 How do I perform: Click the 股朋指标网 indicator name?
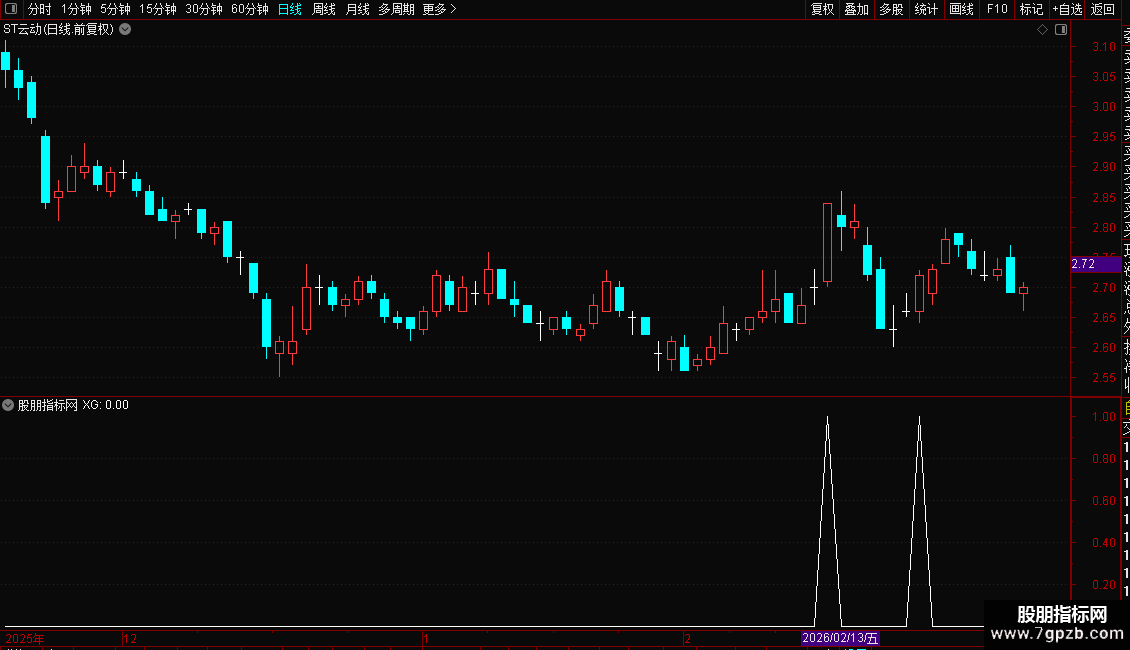click(x=48, y=405)
